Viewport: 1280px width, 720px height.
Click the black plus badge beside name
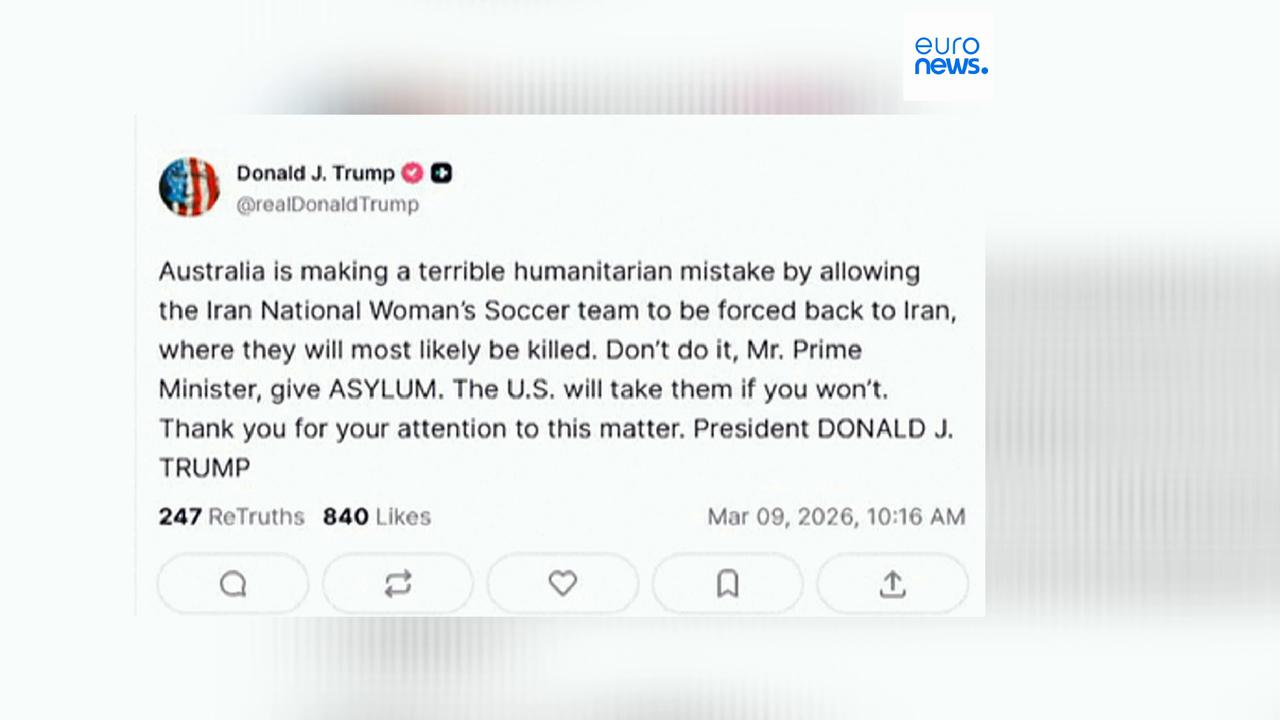click(x=441, y=173)
